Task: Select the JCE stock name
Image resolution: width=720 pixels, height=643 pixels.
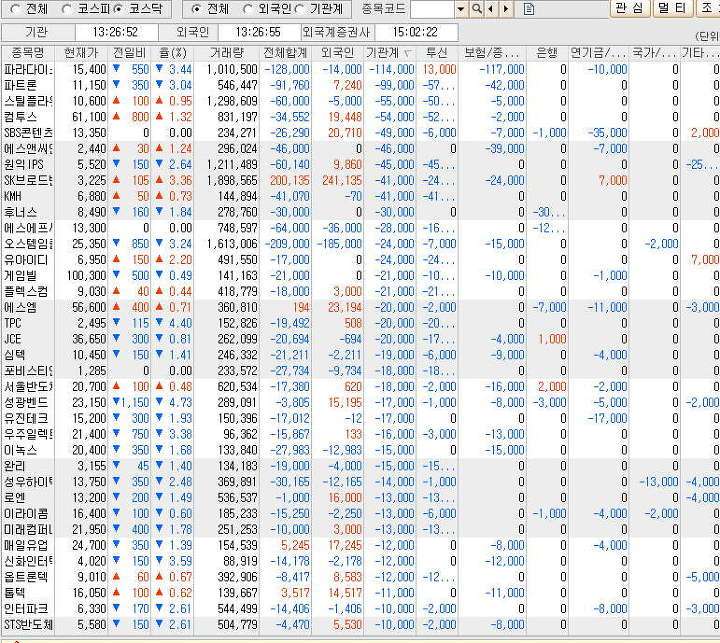Action: [12, 339]
